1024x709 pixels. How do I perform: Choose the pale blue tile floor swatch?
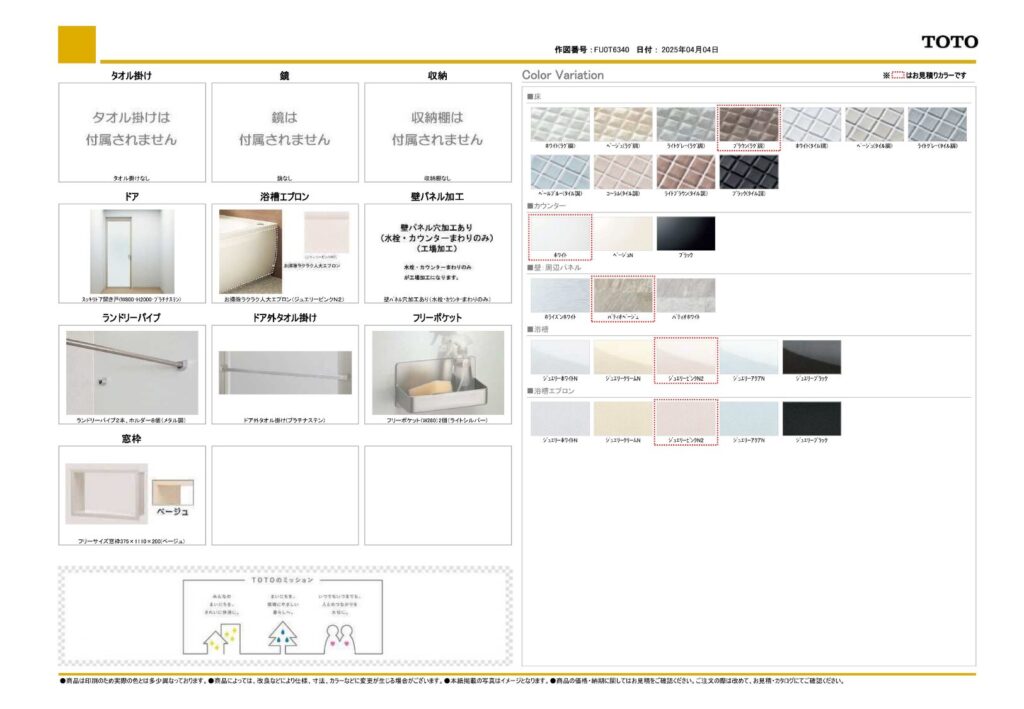pos(560,171)
